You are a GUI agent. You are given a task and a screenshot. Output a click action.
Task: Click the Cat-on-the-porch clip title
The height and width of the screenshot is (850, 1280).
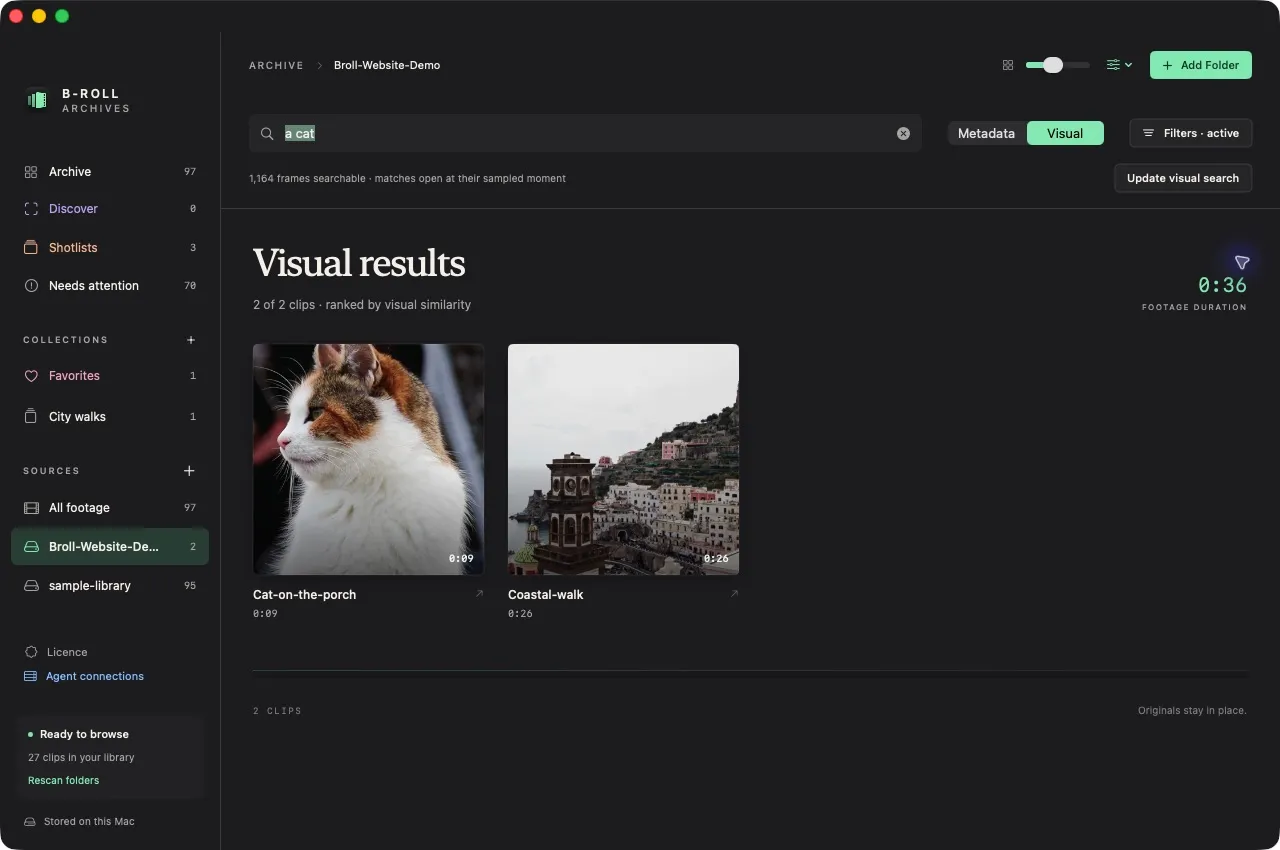click(x=304, y=594)
